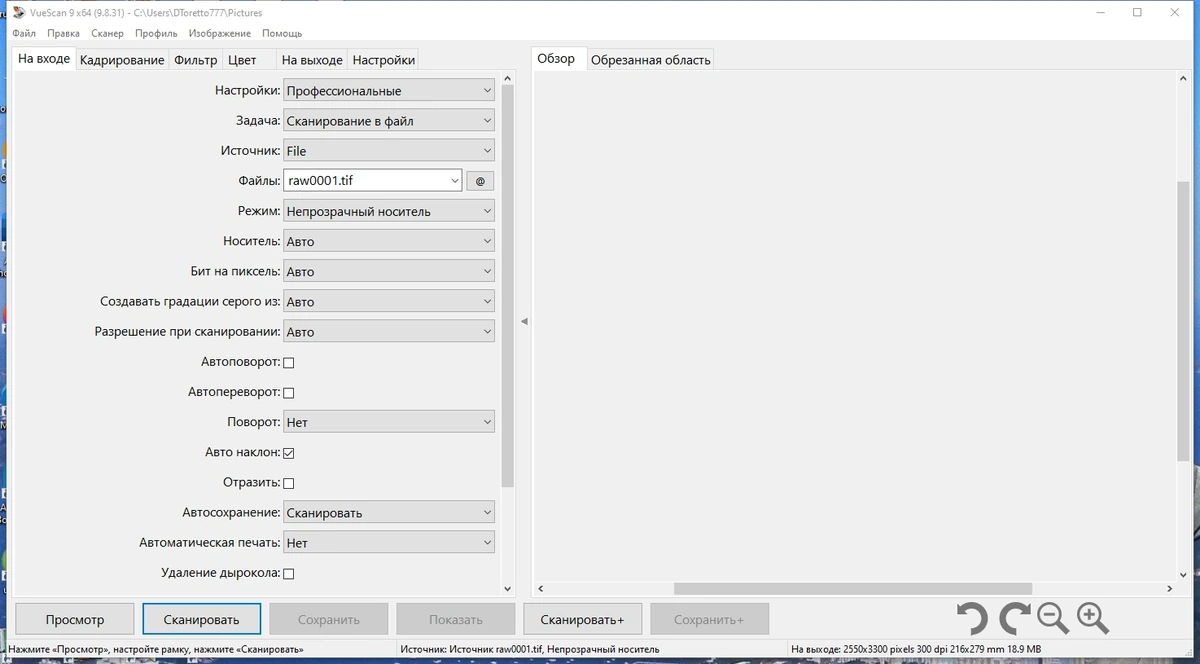Click the options panel vertical scrollbar thumb
Screen dimensions: 1200x664
pyautogui.click(x=507, y=288)
